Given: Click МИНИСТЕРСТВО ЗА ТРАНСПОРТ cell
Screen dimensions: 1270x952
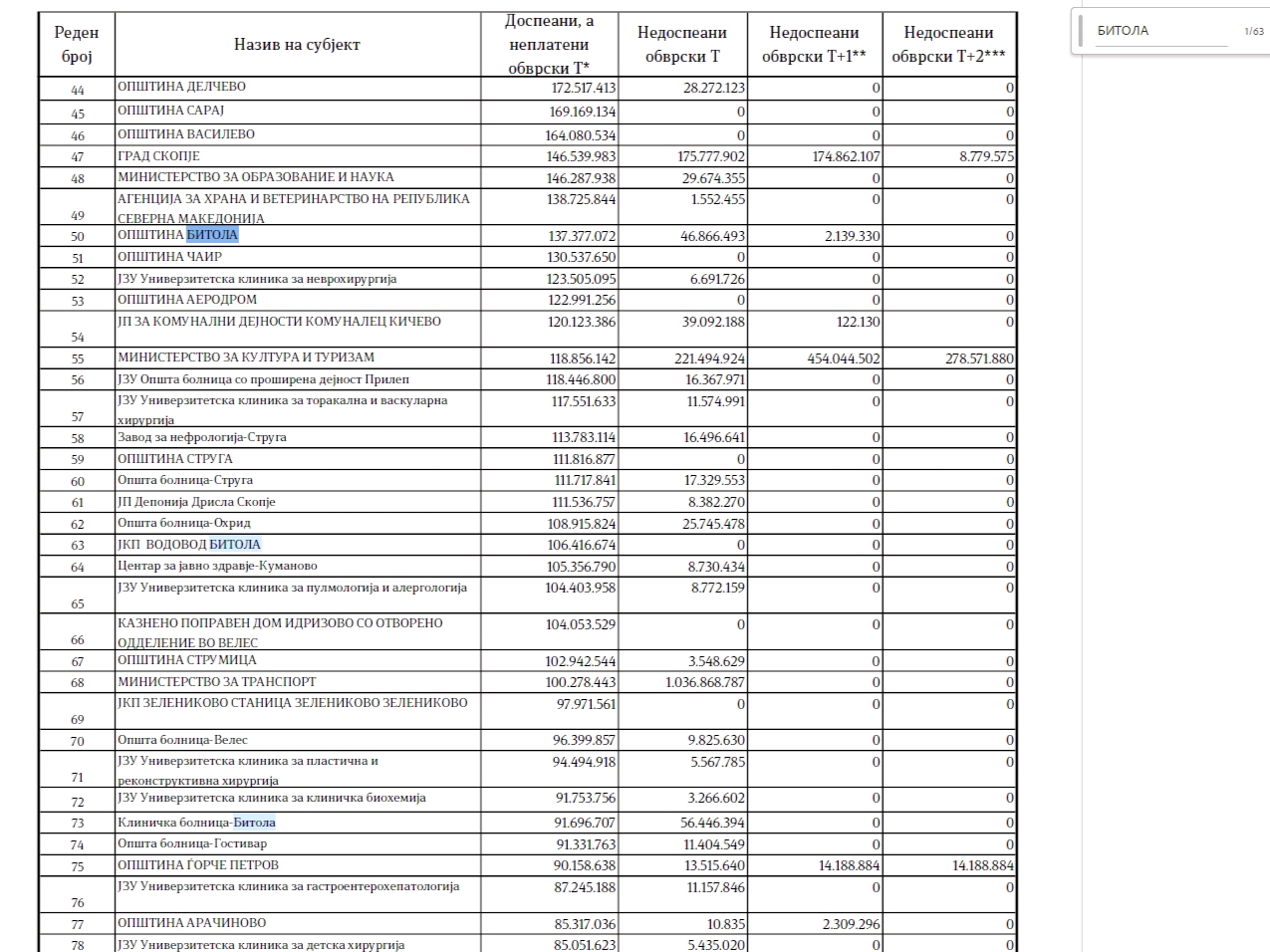Looking at the screenshot, I should tap(216, 682).
